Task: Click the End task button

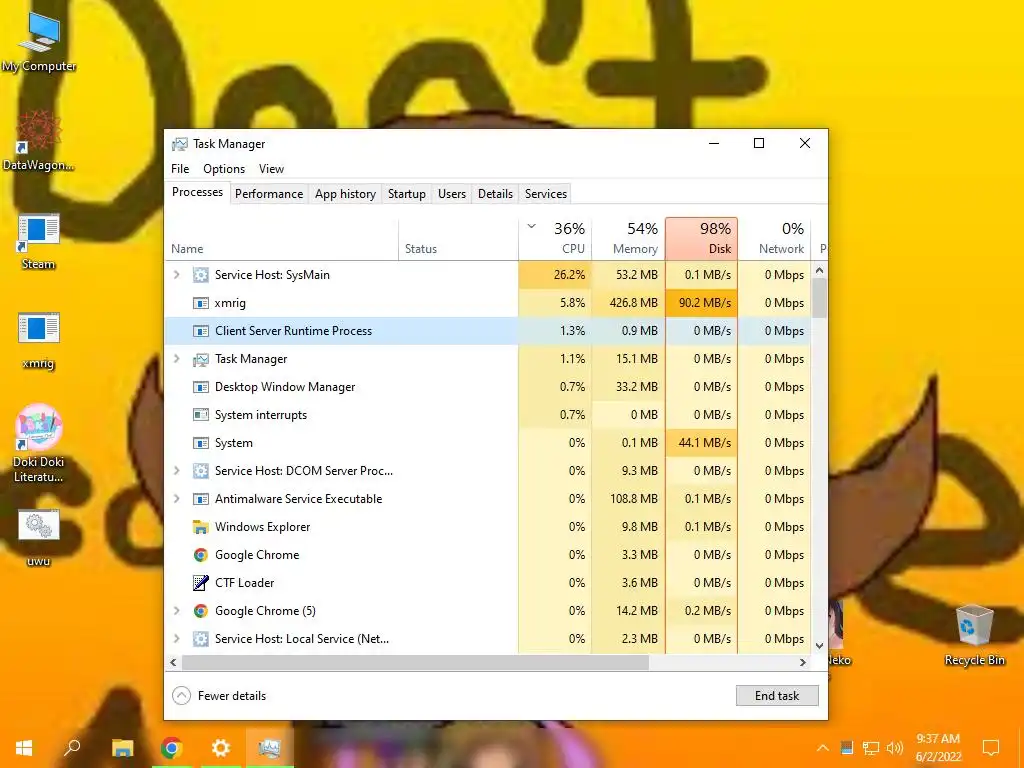Action: click(x=777, y=696)
